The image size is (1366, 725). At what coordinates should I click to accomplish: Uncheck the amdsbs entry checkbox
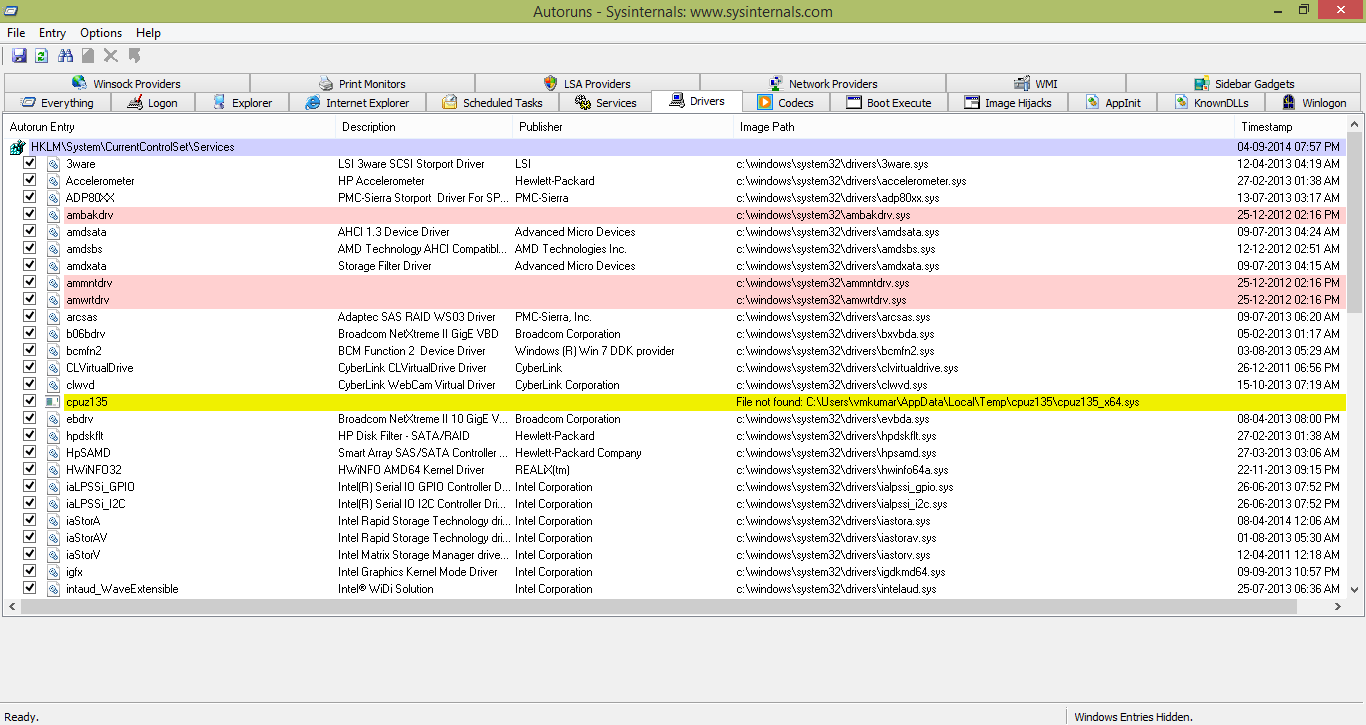(30, 249)
